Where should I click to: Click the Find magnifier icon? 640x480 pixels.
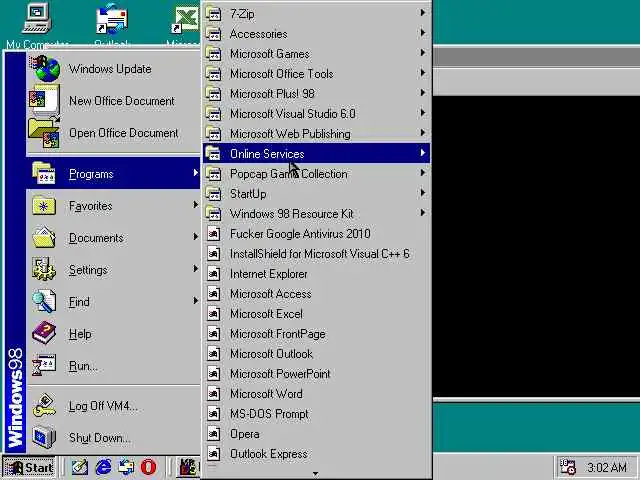click(x=44, y=301)
